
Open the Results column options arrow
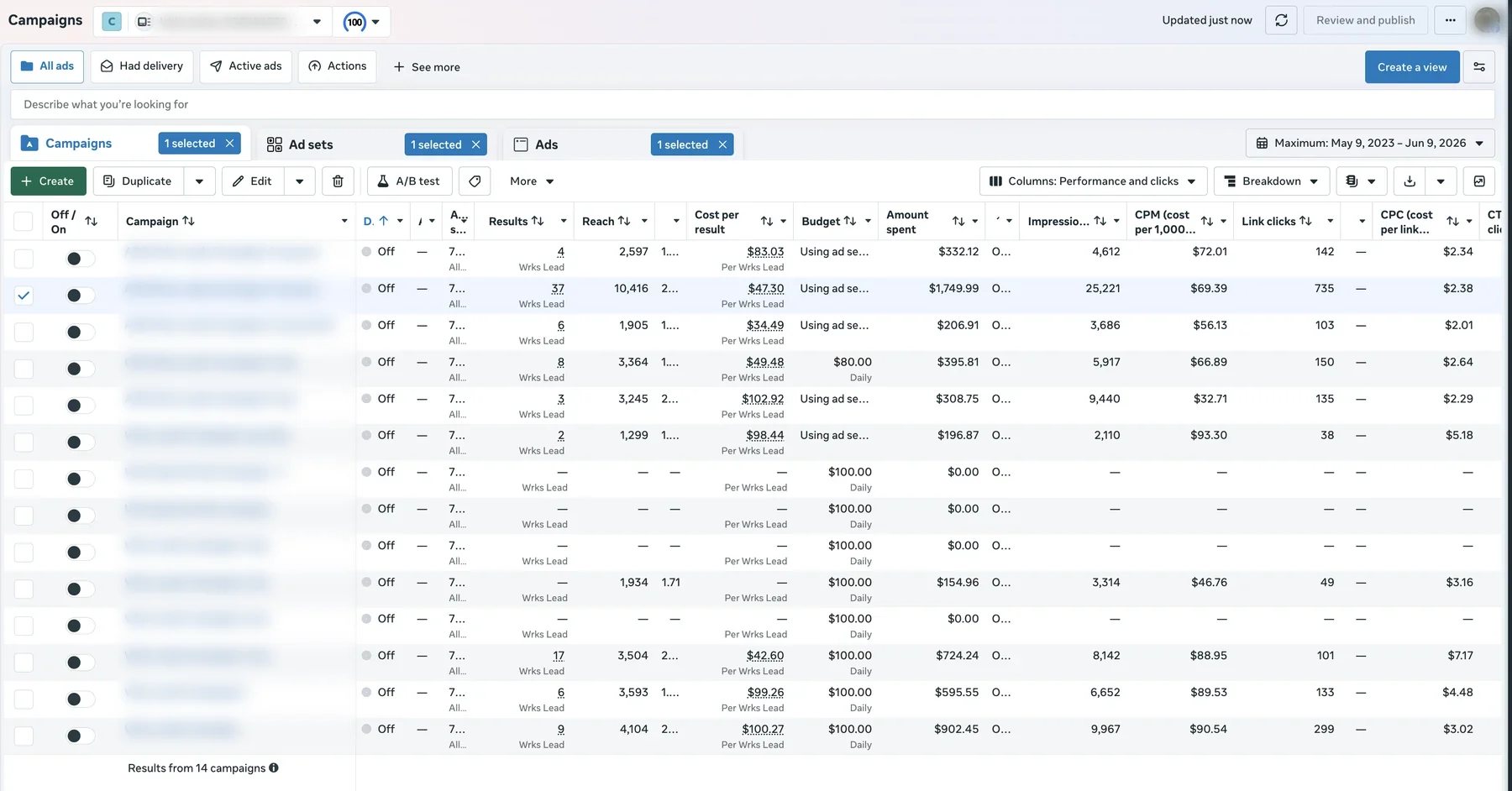pos(563,221)
